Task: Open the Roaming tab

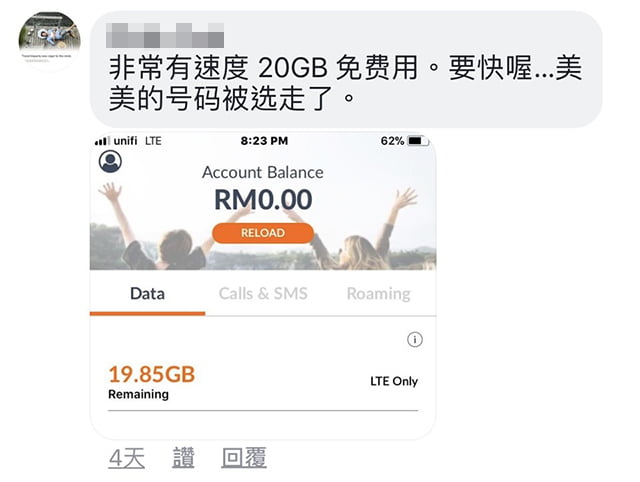Action: click(x=378, y=294)
